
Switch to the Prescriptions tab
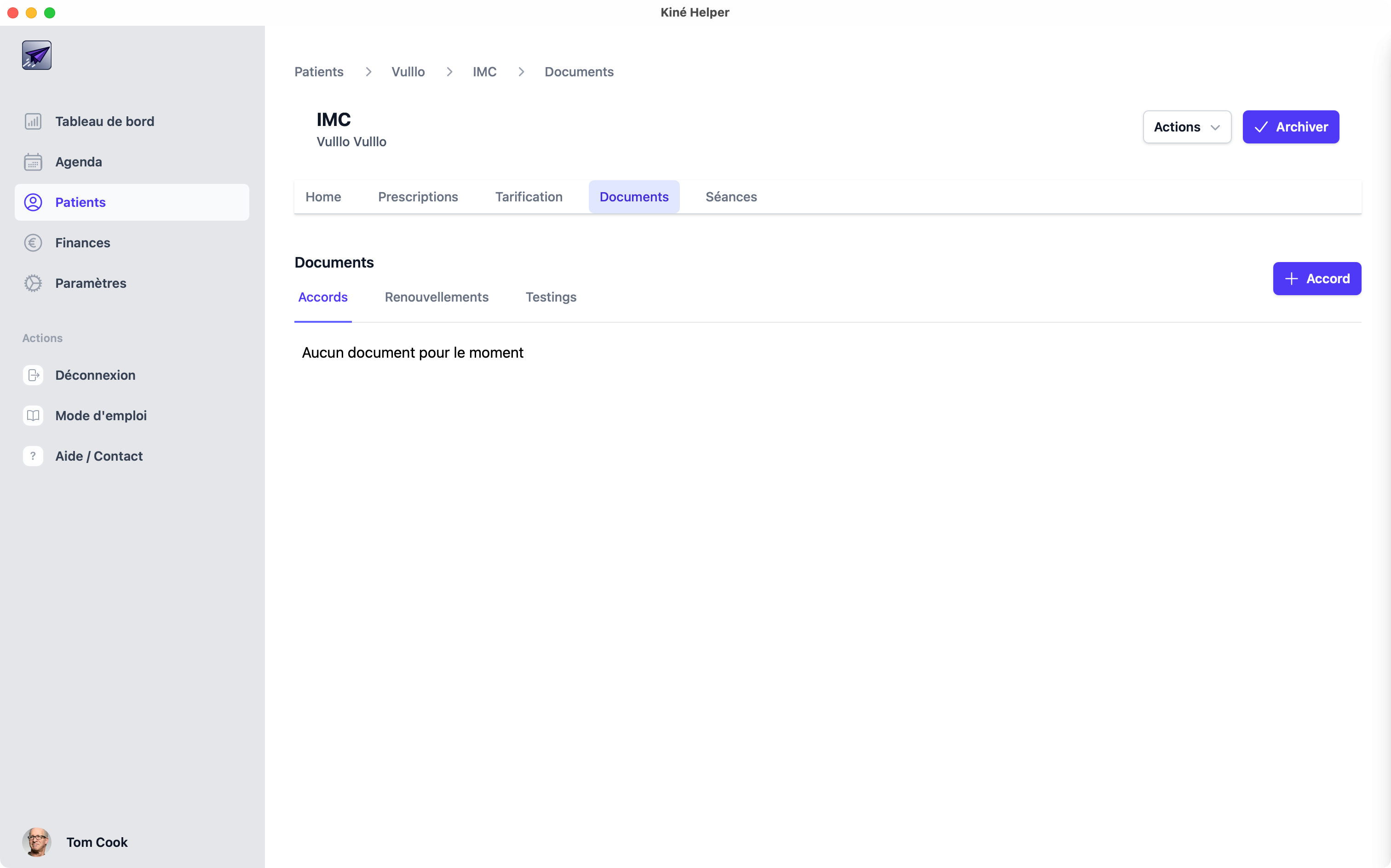tap(418, 197)
